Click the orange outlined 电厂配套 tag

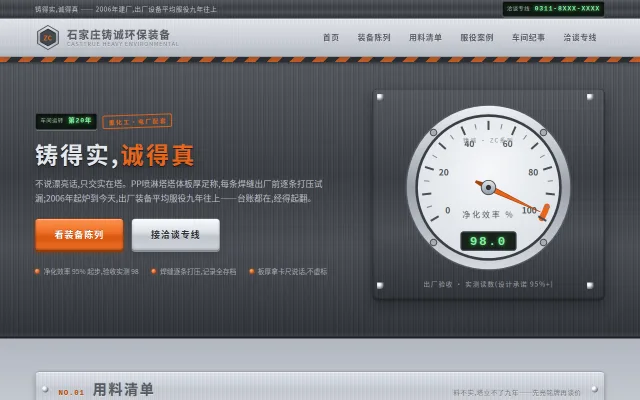(137, 122)
